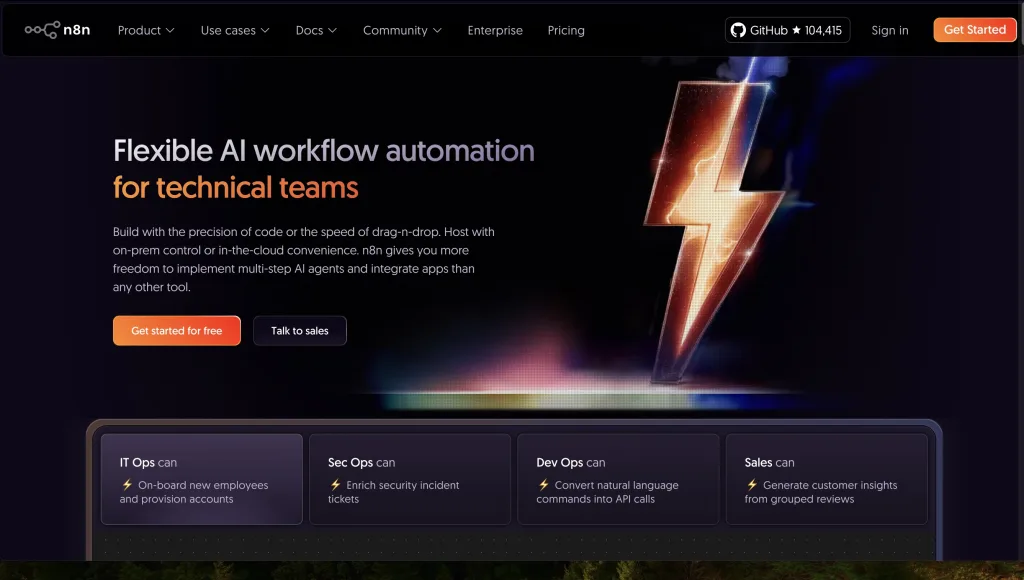
Task: Expand the Community chevron
Action: [x=438, y=31]
